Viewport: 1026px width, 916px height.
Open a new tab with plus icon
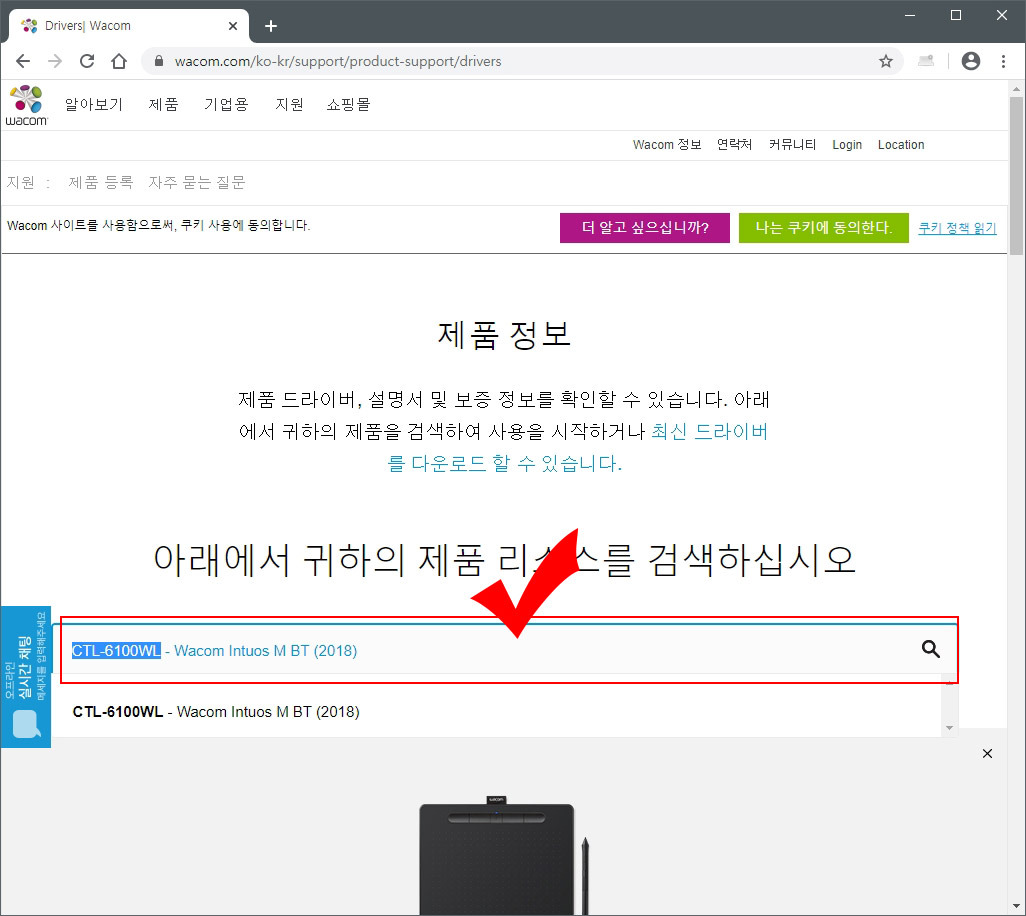pyautogui.click(x=271, y=26)
